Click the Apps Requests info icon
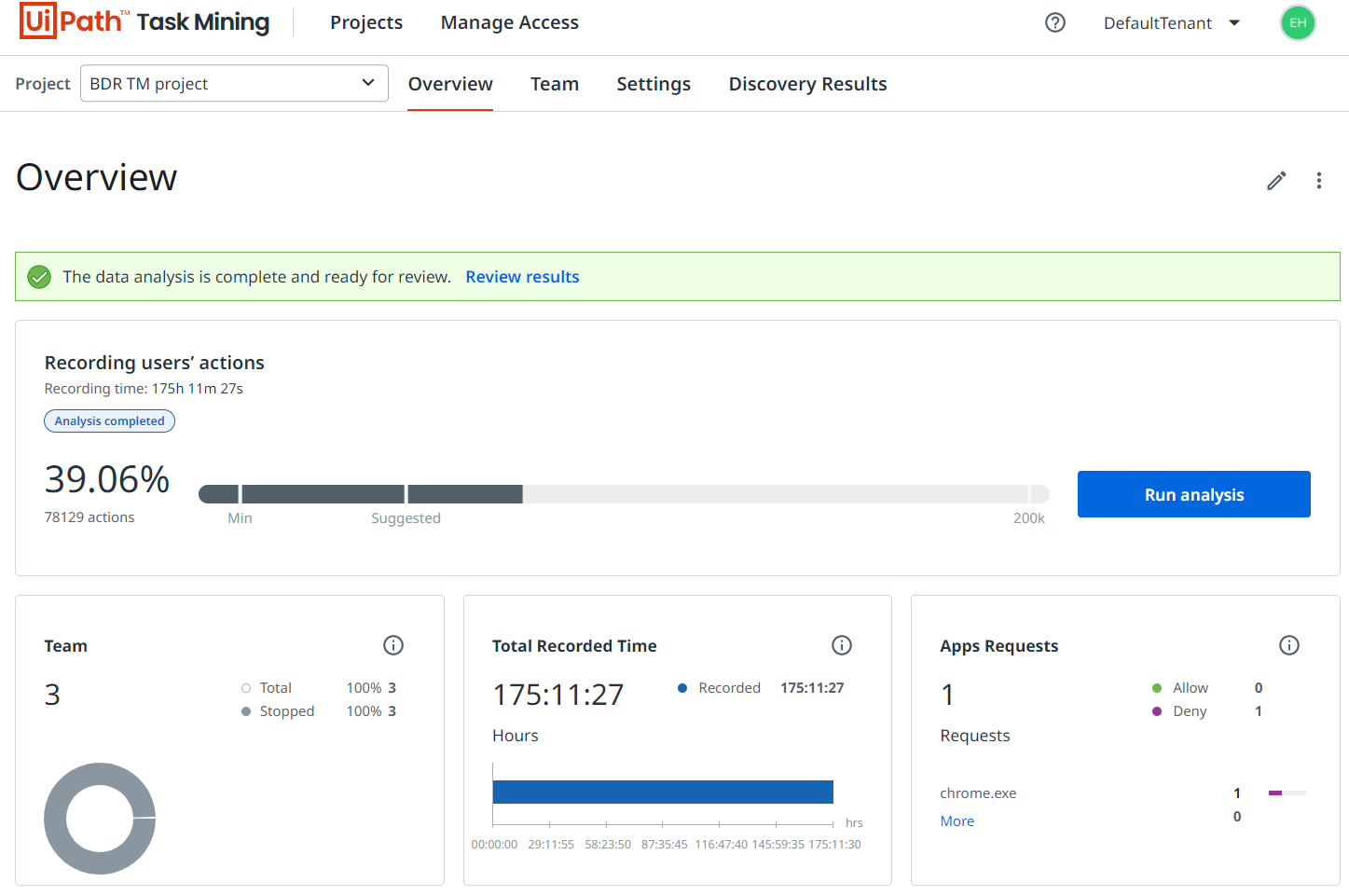 tap(1288, 645)
